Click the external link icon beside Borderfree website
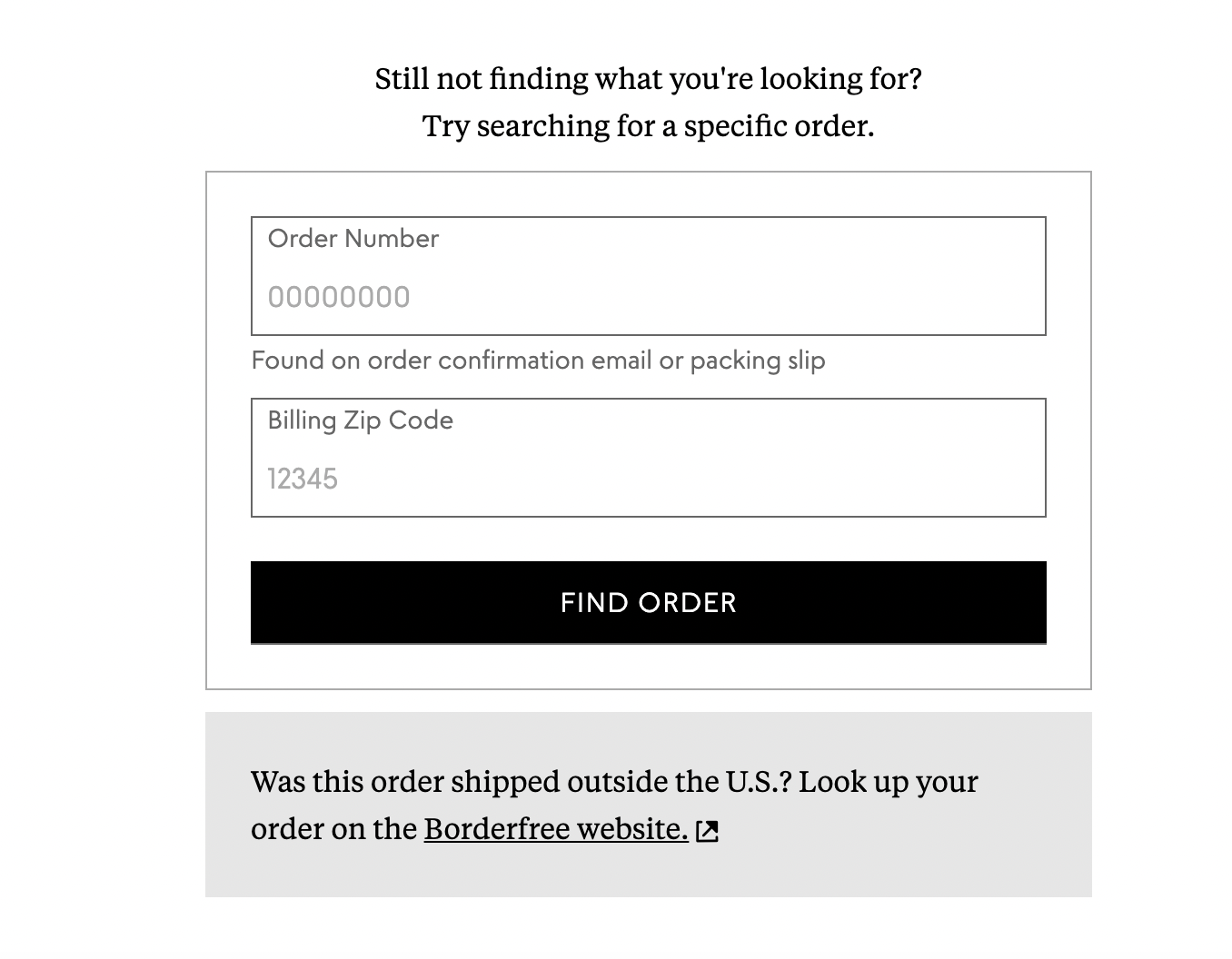 707,831
